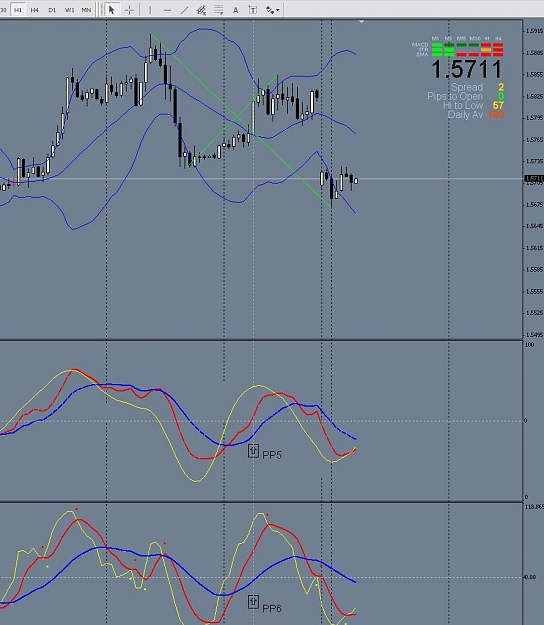
Task: Click the Hi to Low value 57
Action: [x=498, y=105]
